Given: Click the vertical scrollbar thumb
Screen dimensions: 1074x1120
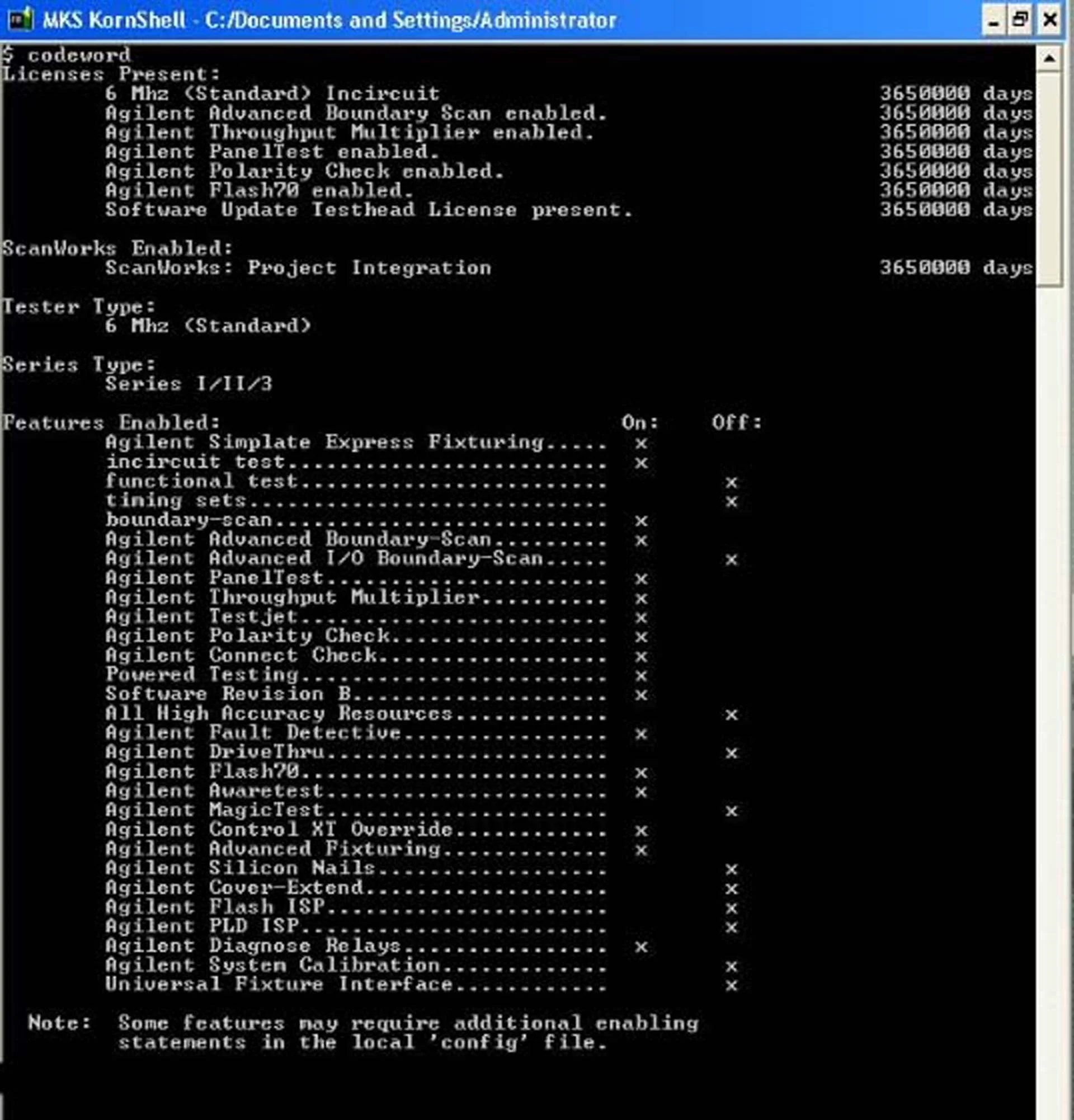Looking at the screenshot, I should 1049,178.
